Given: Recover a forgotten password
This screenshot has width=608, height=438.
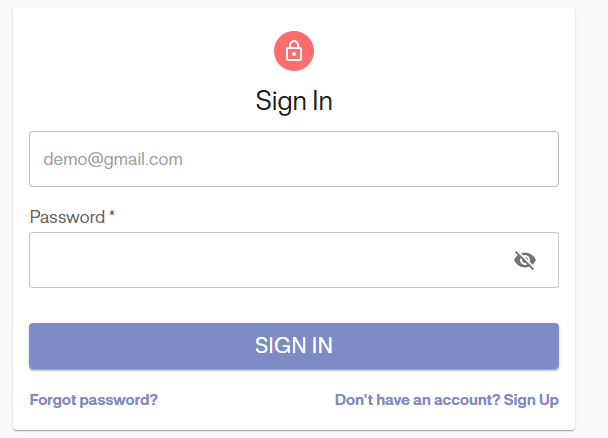Looking at the screenshot, I should pyautogui.click(x=94, y=400).
